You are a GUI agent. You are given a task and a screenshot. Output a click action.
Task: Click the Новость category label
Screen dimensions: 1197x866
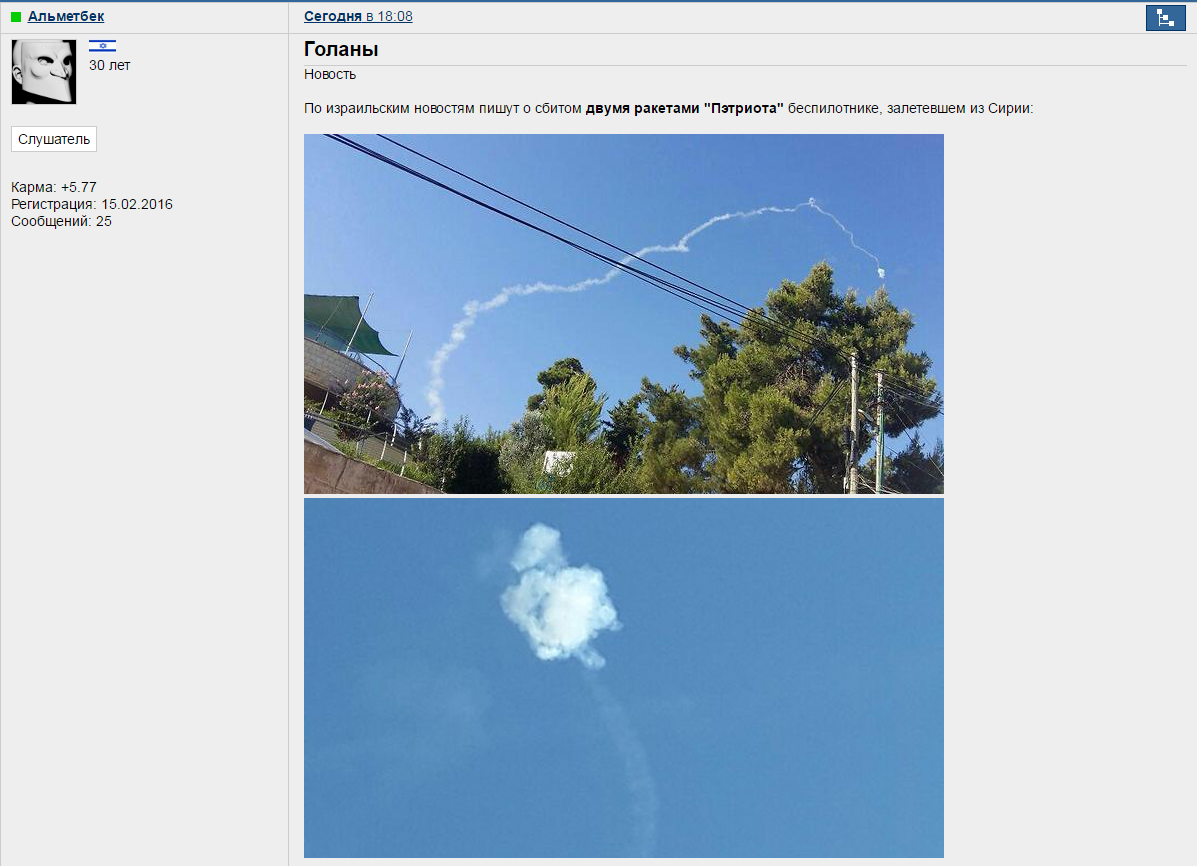(x=330, y=74)
